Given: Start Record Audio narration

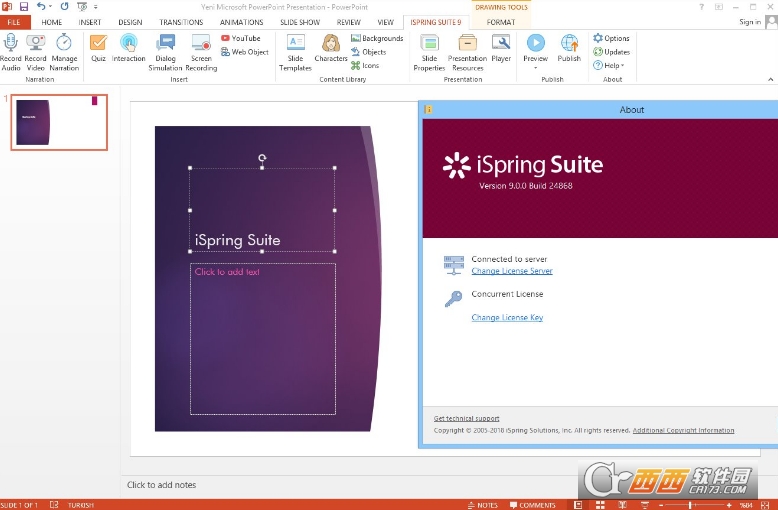Looking at the screenshot, I should point(10,52).
